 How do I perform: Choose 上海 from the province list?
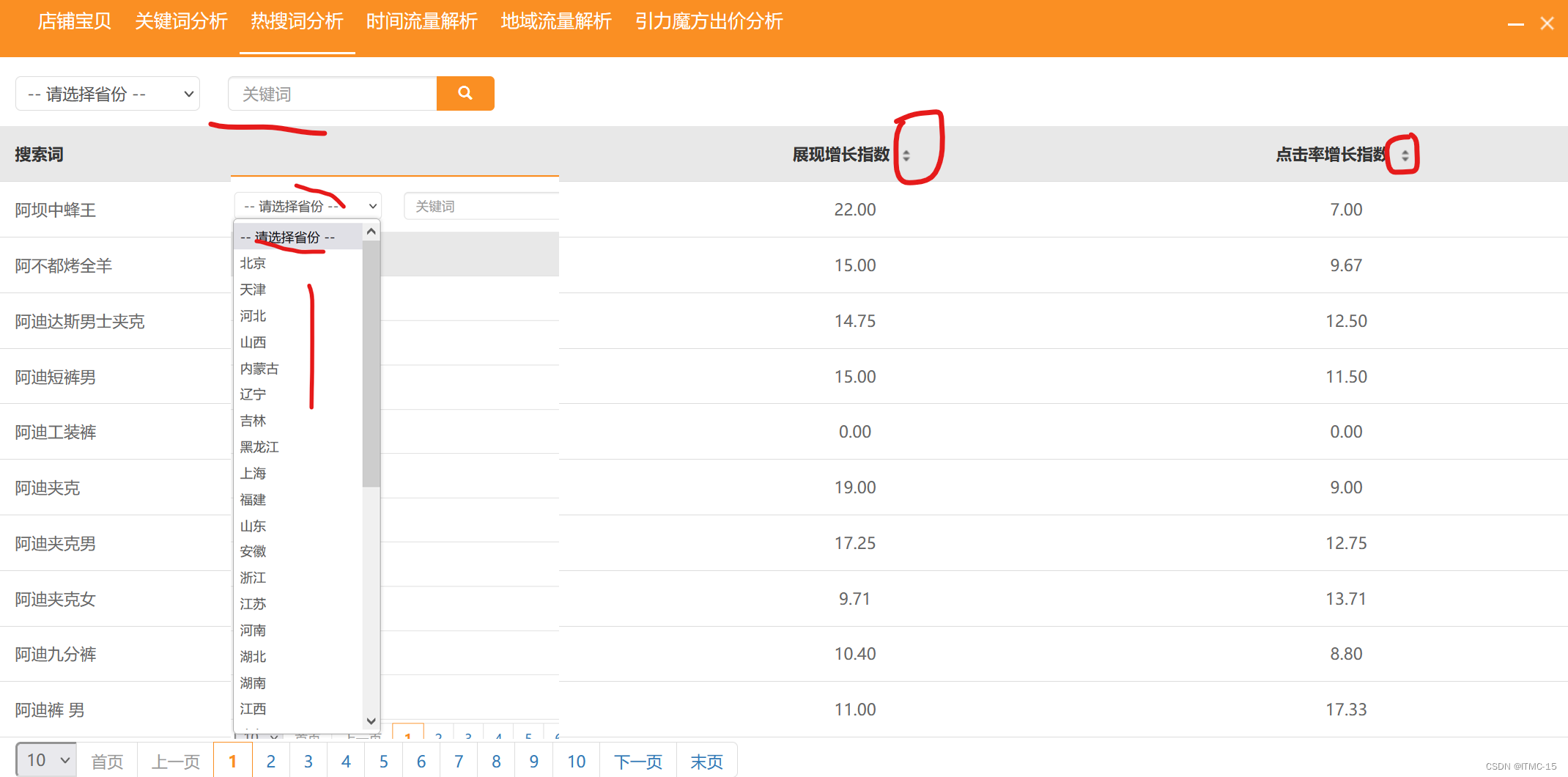(253, 474)
